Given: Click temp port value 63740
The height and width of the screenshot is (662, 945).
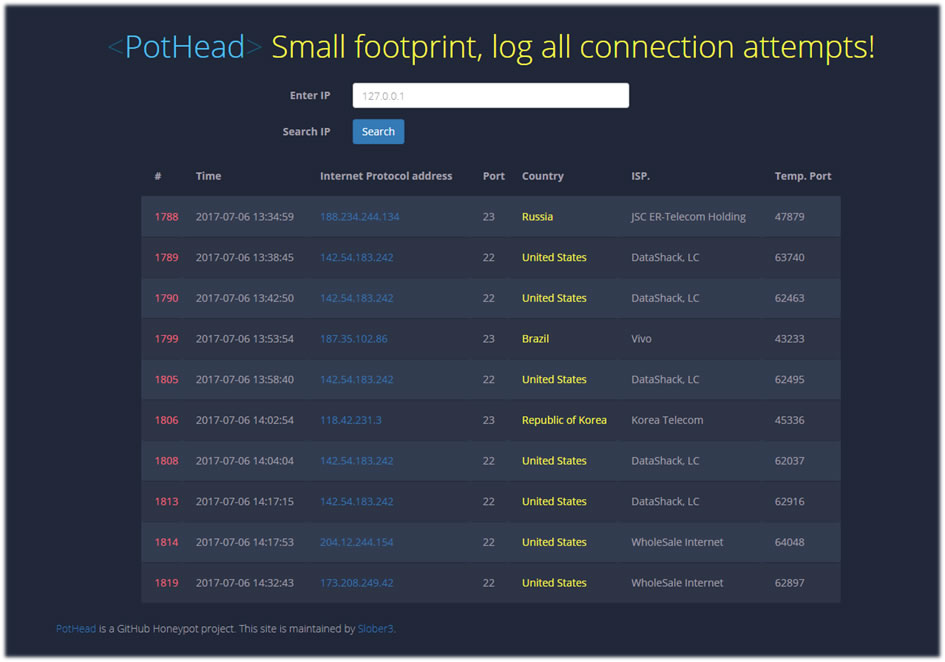Looking at the screenshot, I should coord(790,257).
